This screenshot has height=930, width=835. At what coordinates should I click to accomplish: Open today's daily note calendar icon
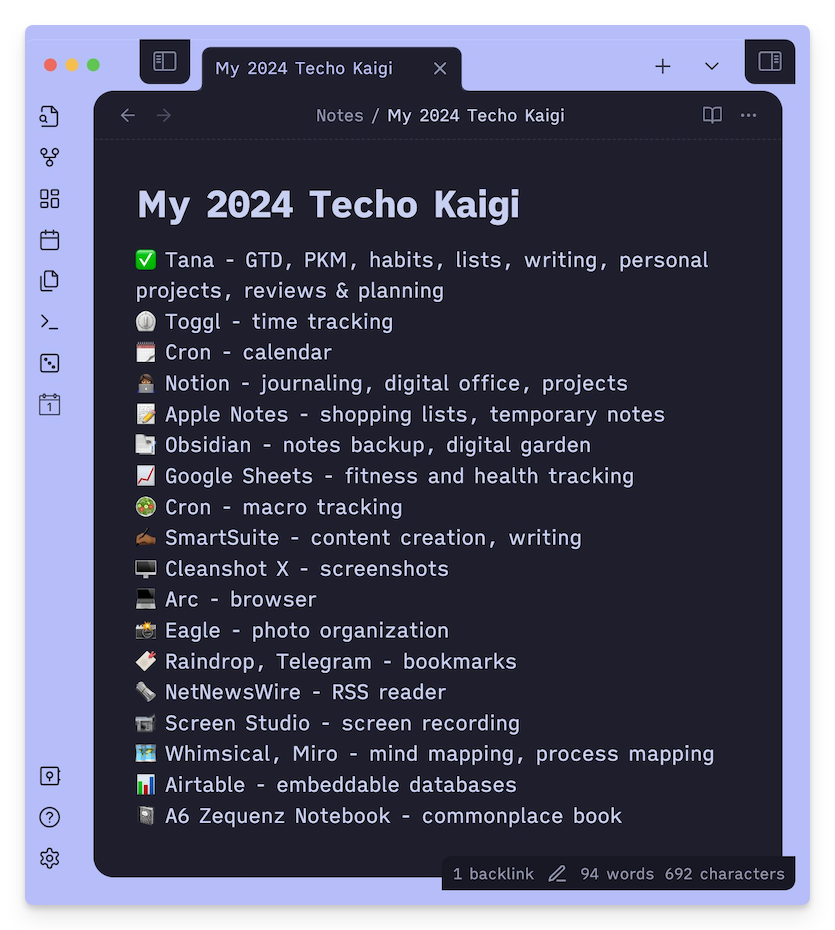(x=49, y=240)
